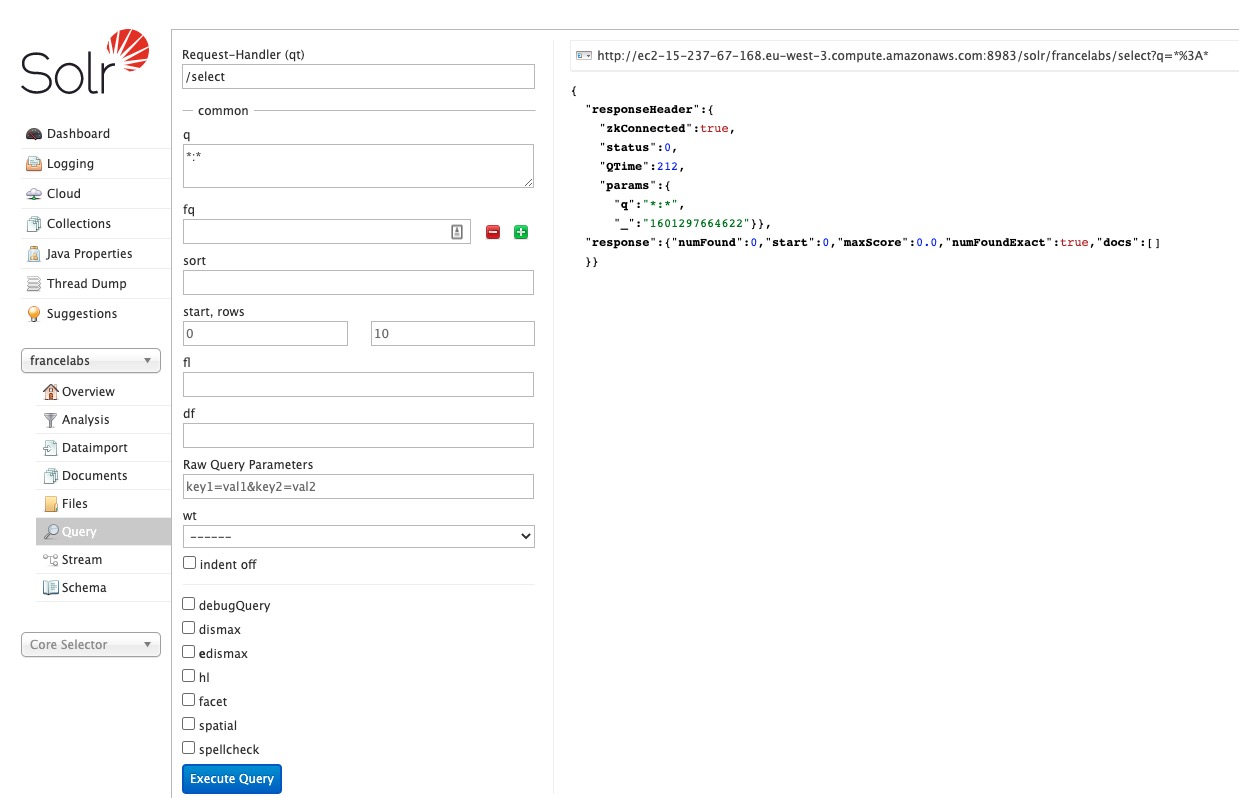
Task: Click the Analysis funnel icon
Action: [x=51, y=420]
